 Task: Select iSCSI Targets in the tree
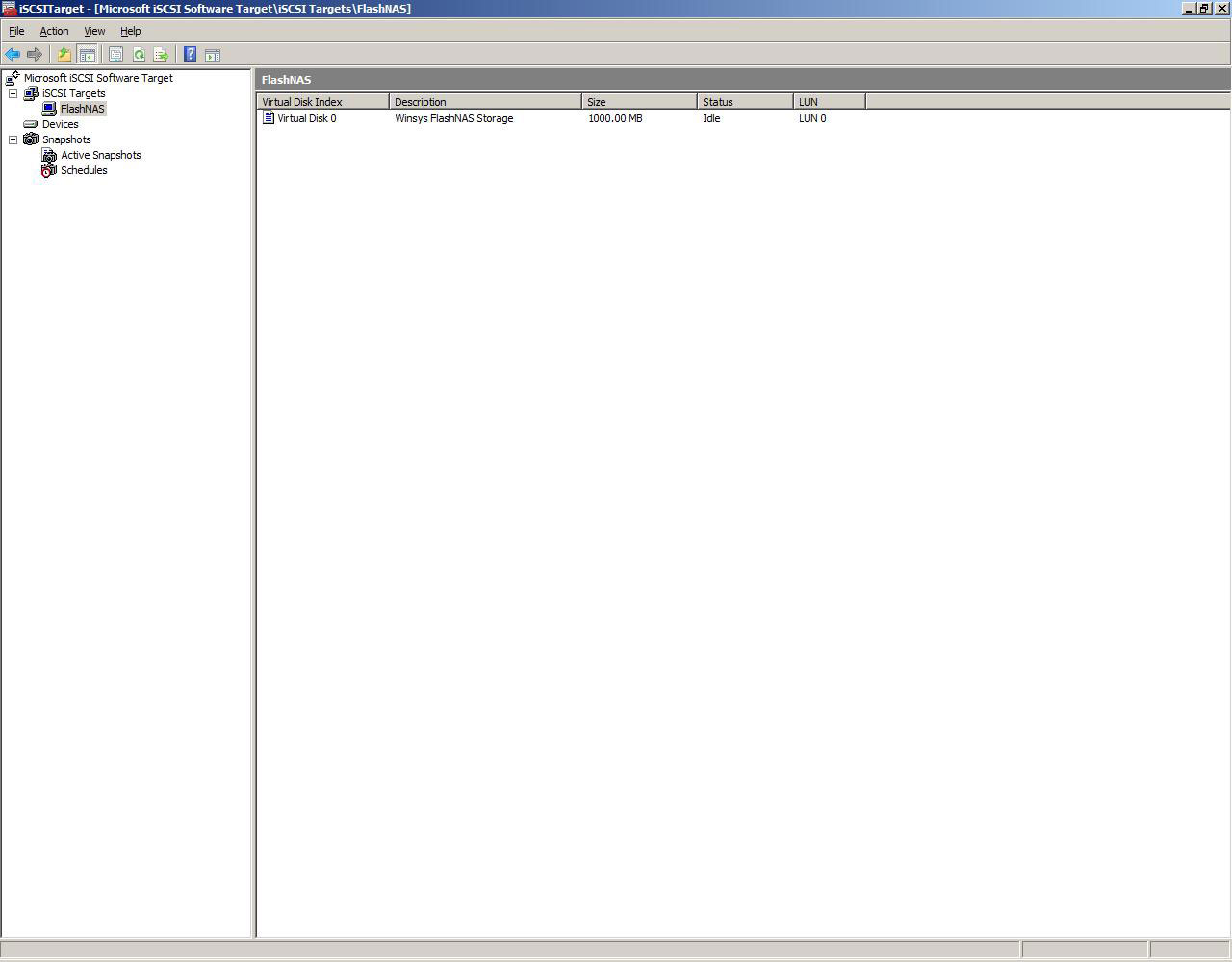[x=73, y=93]
